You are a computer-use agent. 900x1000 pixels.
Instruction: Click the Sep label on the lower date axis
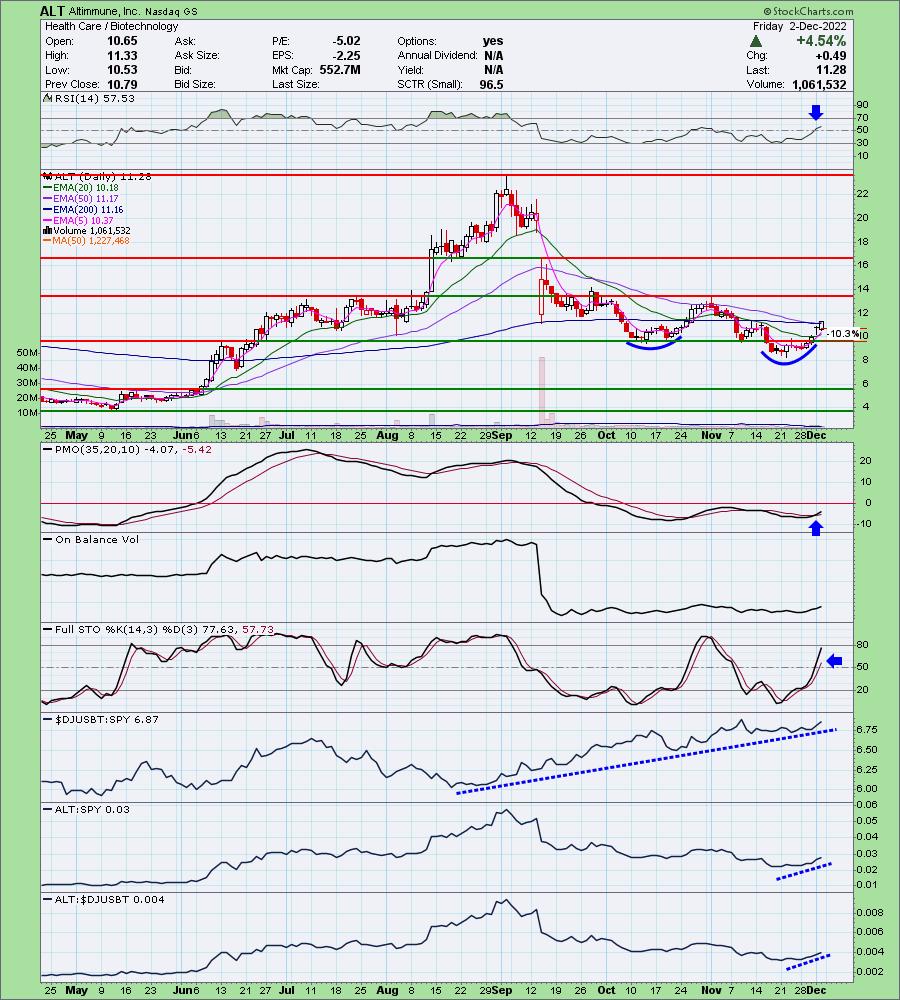(x=501, y=990)
